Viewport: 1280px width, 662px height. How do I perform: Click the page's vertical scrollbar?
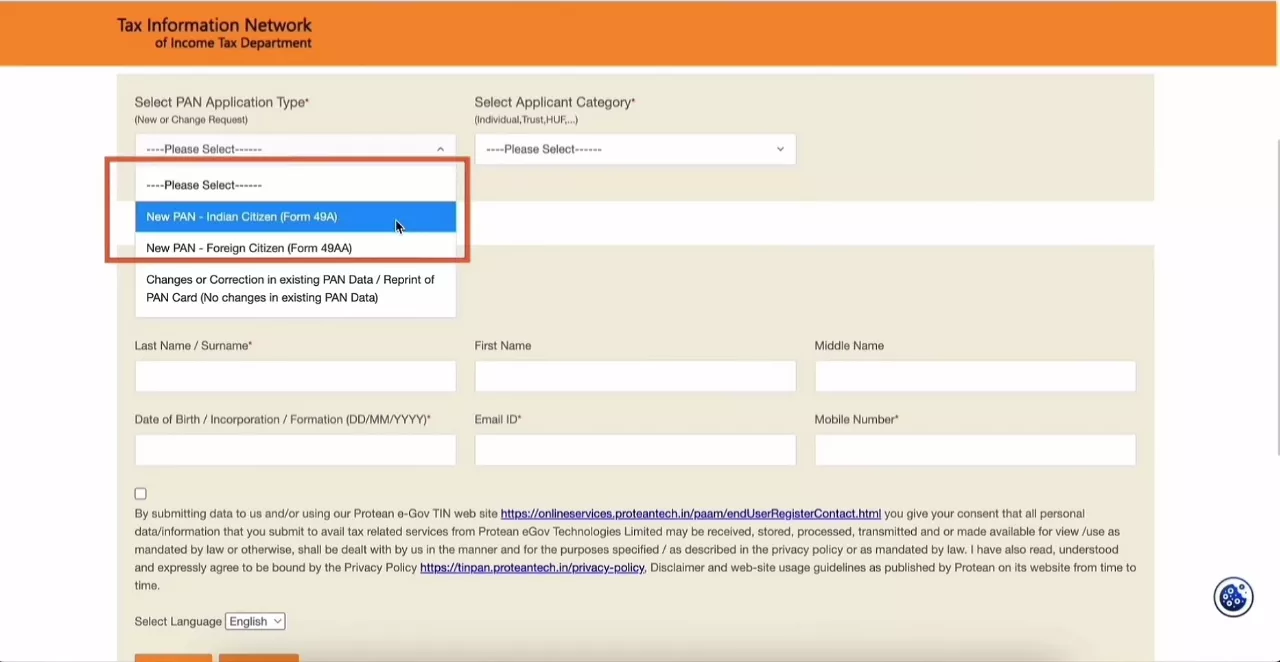coord(1276,300)
